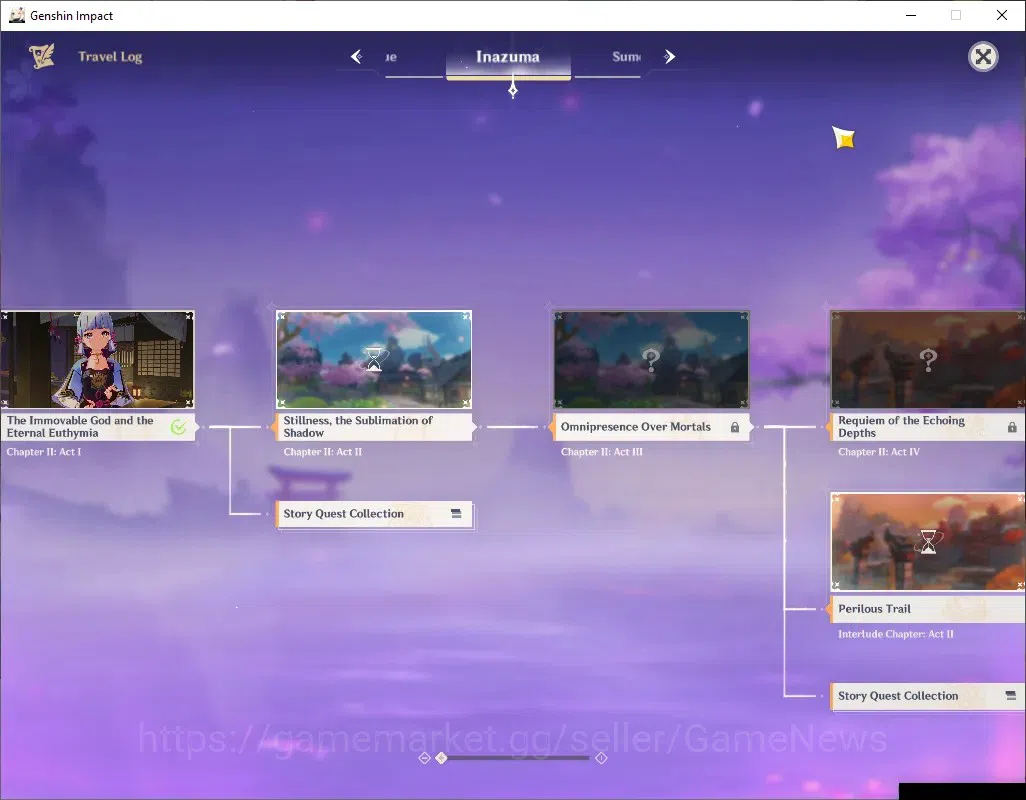The width and height of the screenshot is (1026, 800).
Task: Click the lock icon on Requiem of the Echoing Depths
Action: tap(1012, 427)
